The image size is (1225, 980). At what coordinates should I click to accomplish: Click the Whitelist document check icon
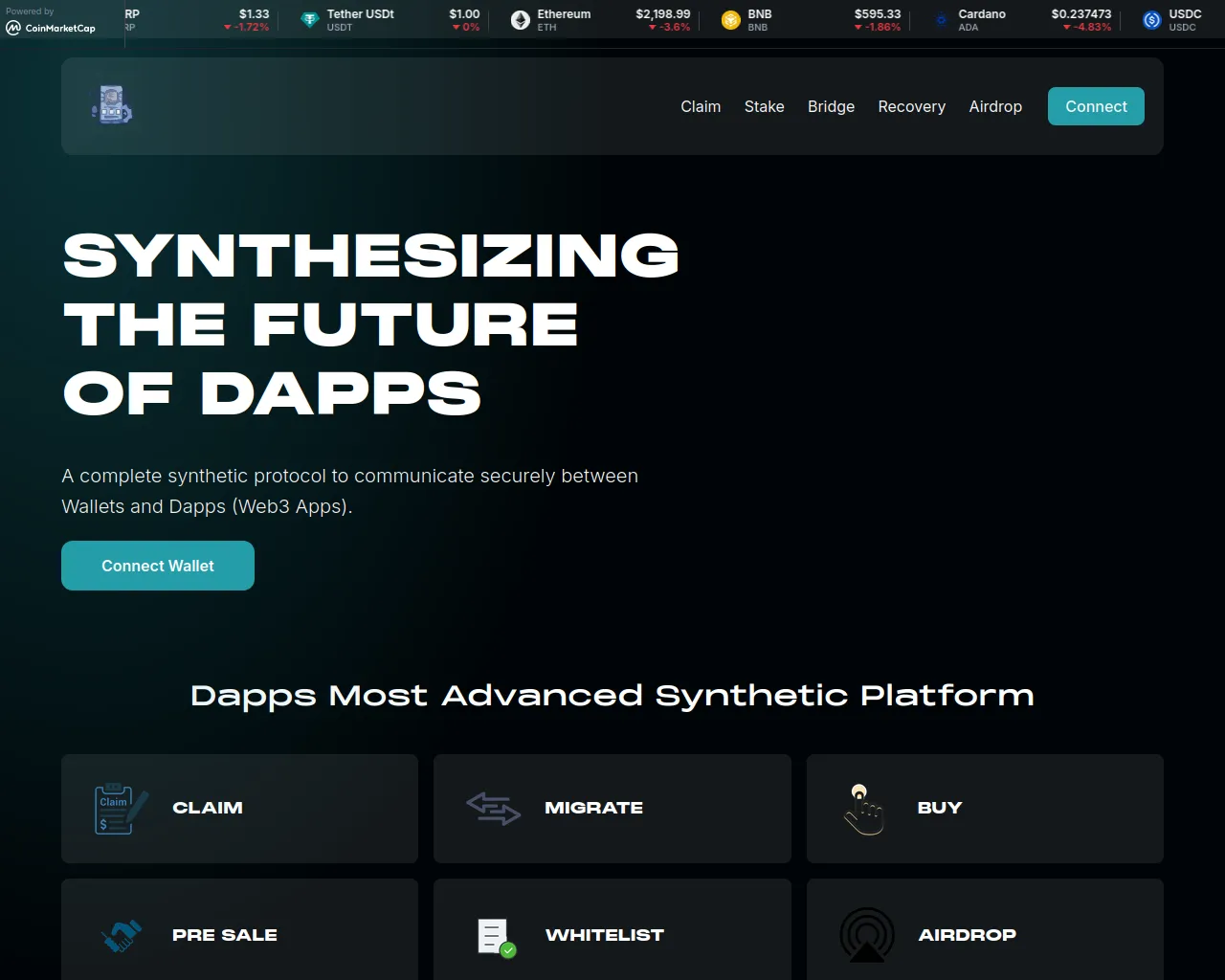497,938
